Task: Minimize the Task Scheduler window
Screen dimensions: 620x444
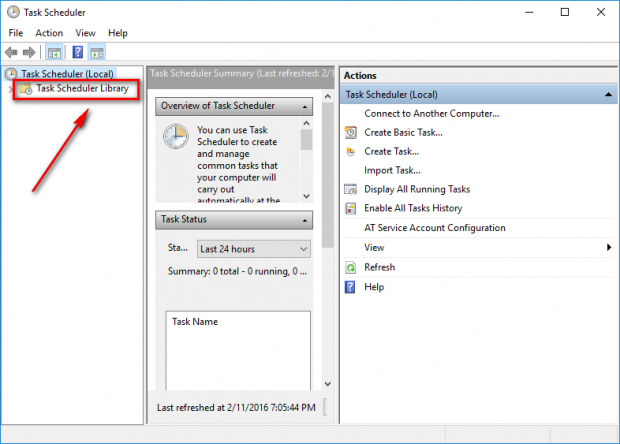Action: 529,12
